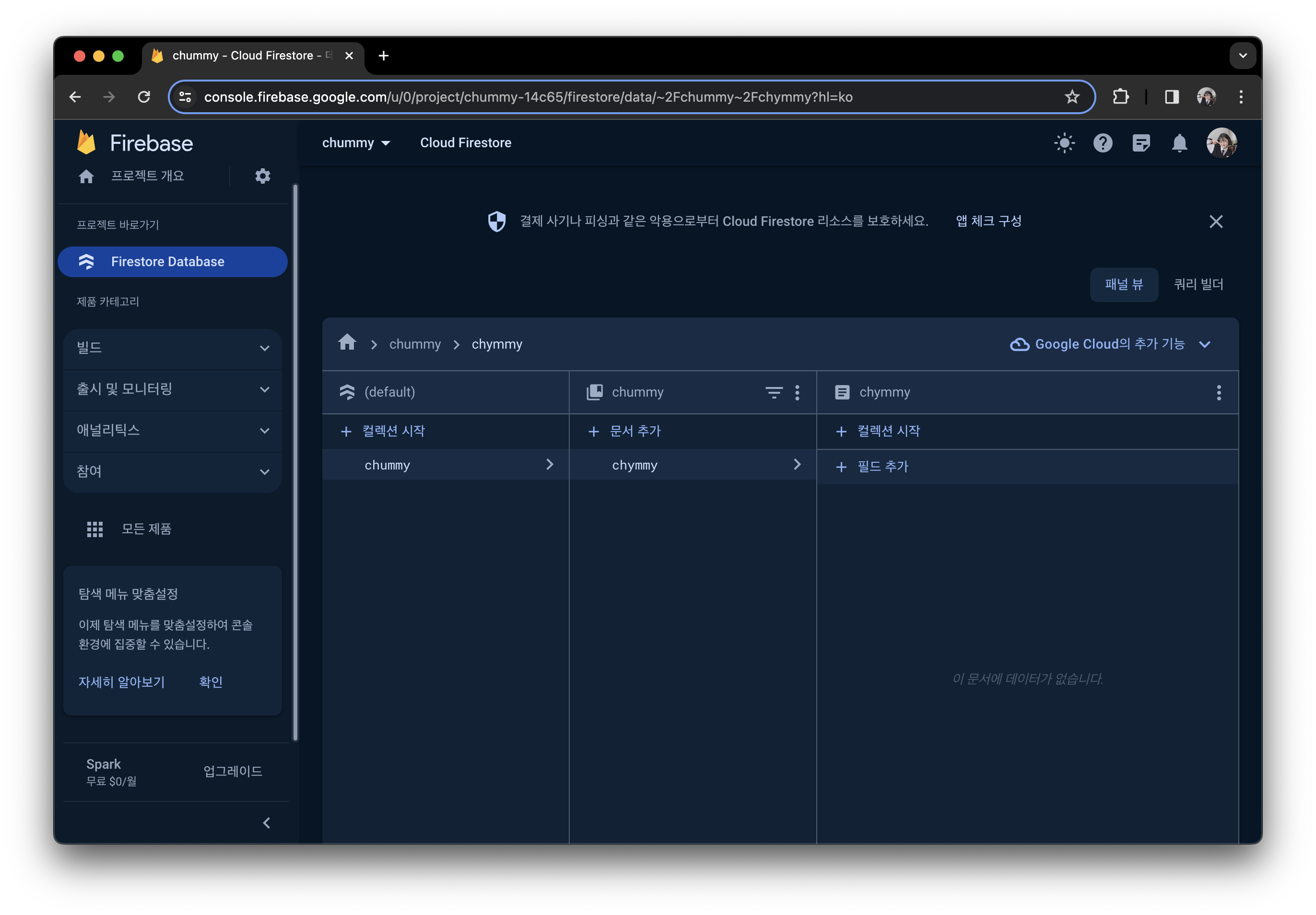Click 확인 in navigation customization card
This screenshot has width=1316, height=915.
(x=211, y=682)
